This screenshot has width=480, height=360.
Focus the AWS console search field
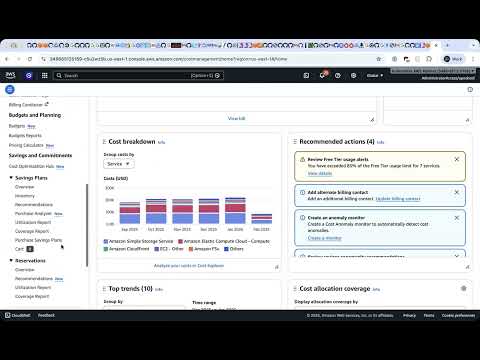pyautogui.click(x=138, y=76)
